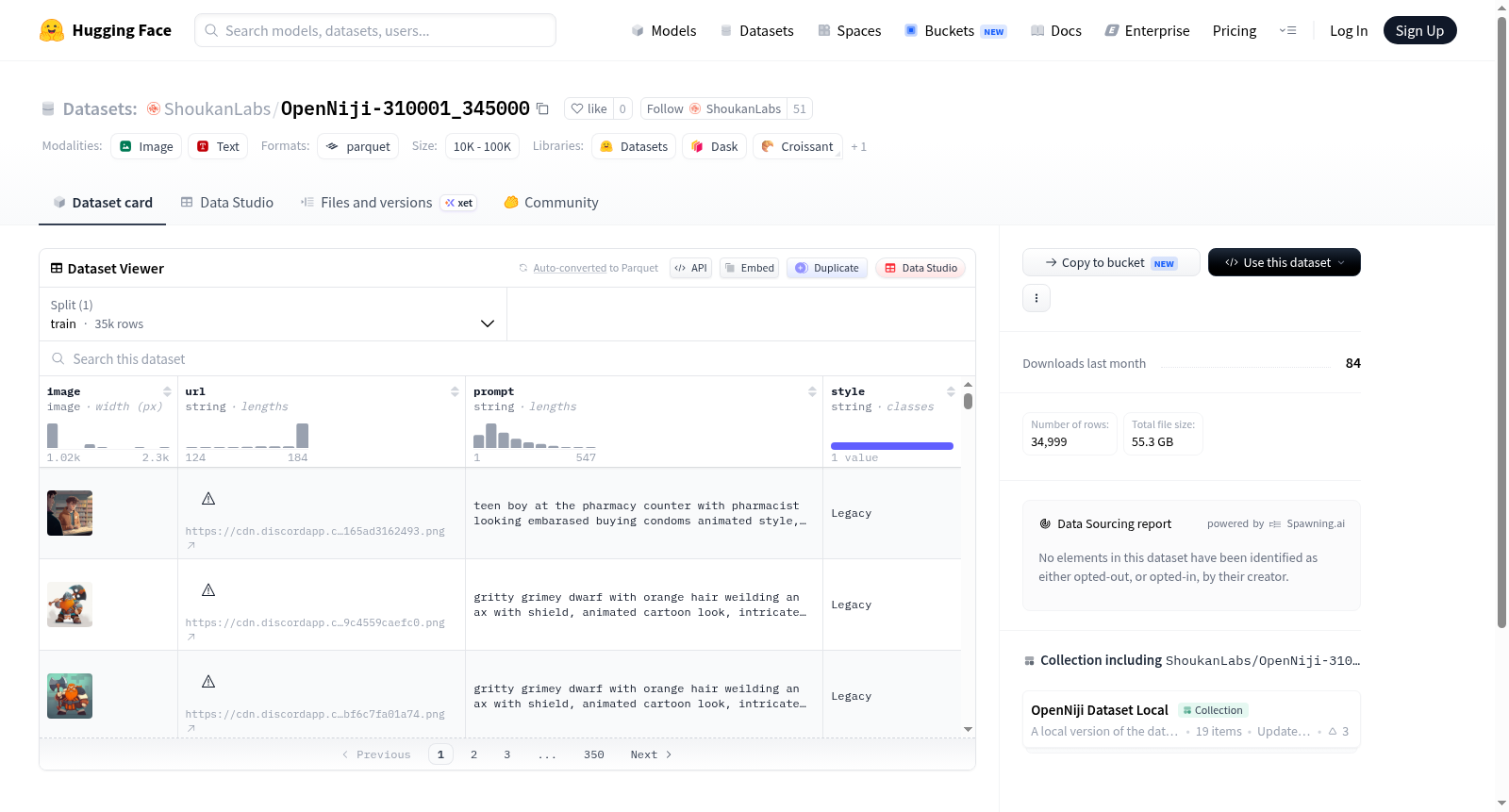
Task: Go to page 2 of the viewer
Action: coord(473,754)
